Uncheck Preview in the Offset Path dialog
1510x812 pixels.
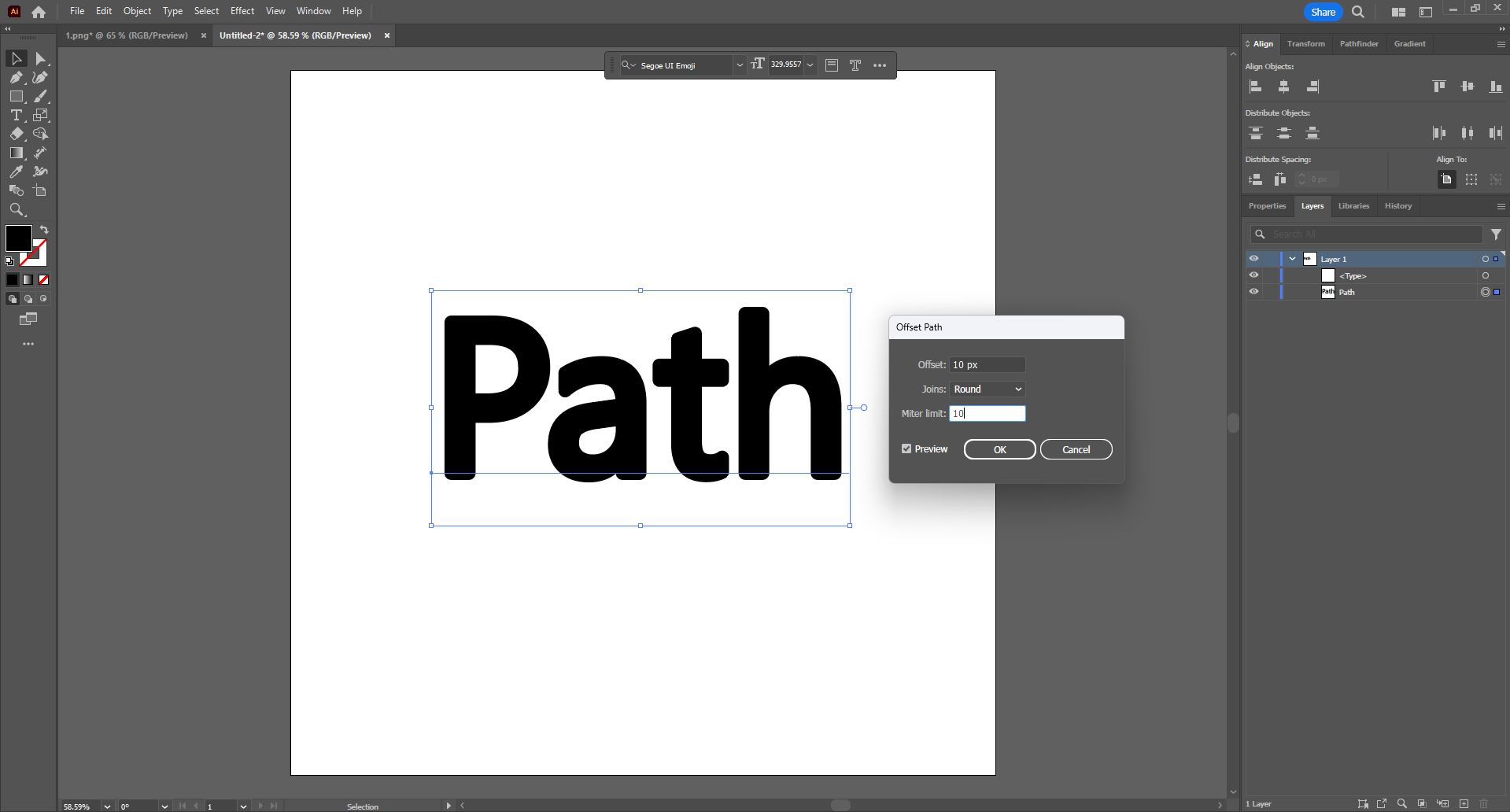coord(906,448)
